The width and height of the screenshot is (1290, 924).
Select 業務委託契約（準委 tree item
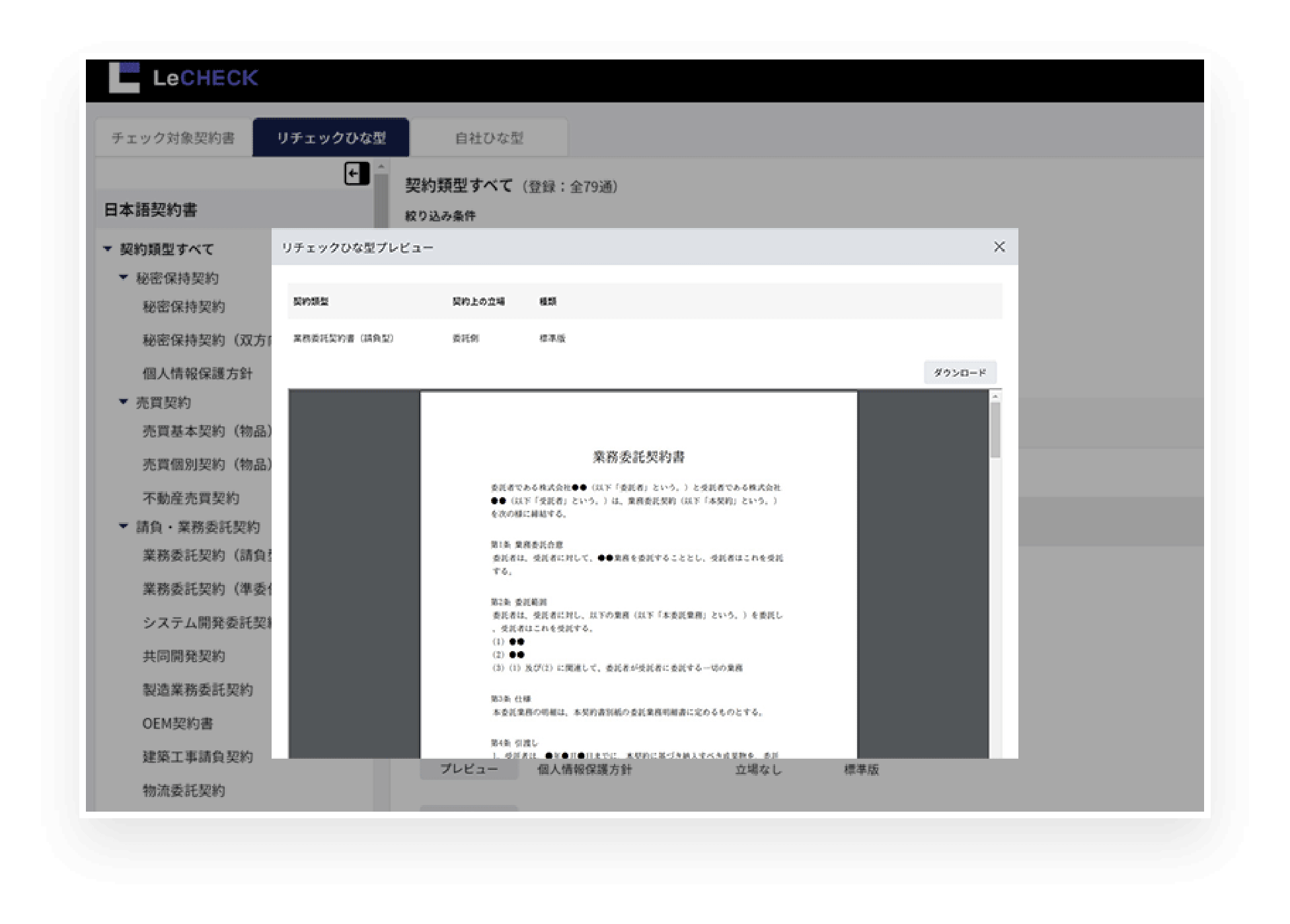[x=207, y=589]
